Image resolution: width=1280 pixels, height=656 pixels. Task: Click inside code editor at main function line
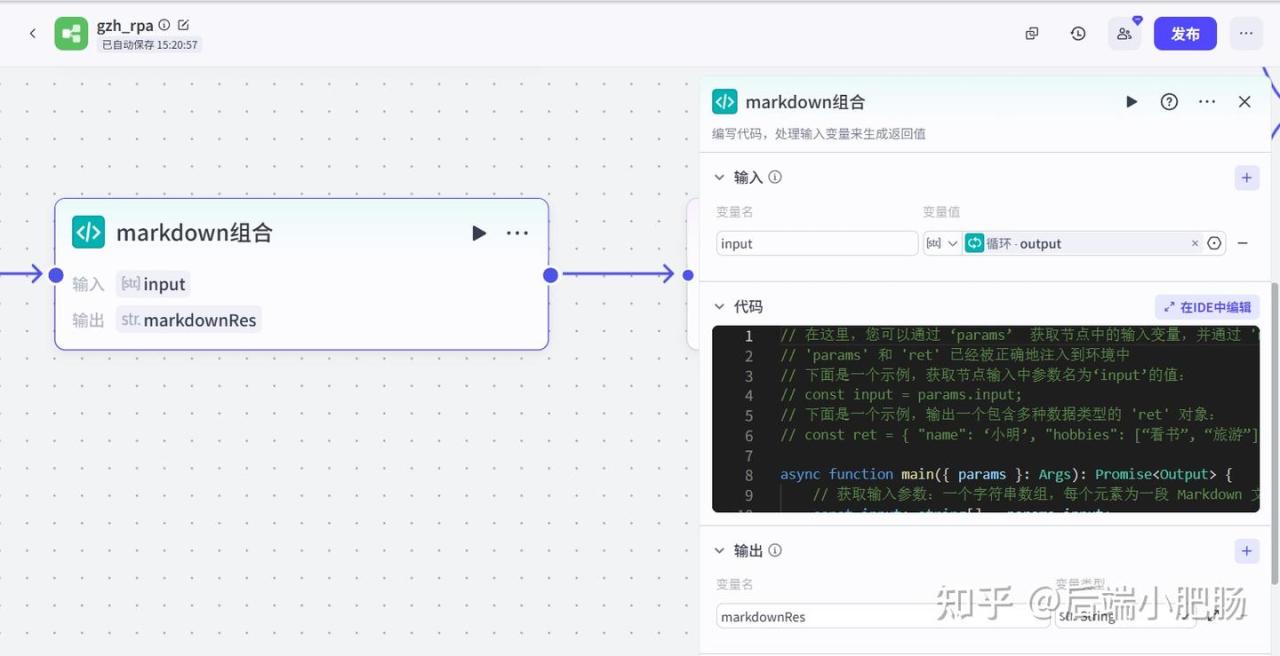coord(1006,474)
